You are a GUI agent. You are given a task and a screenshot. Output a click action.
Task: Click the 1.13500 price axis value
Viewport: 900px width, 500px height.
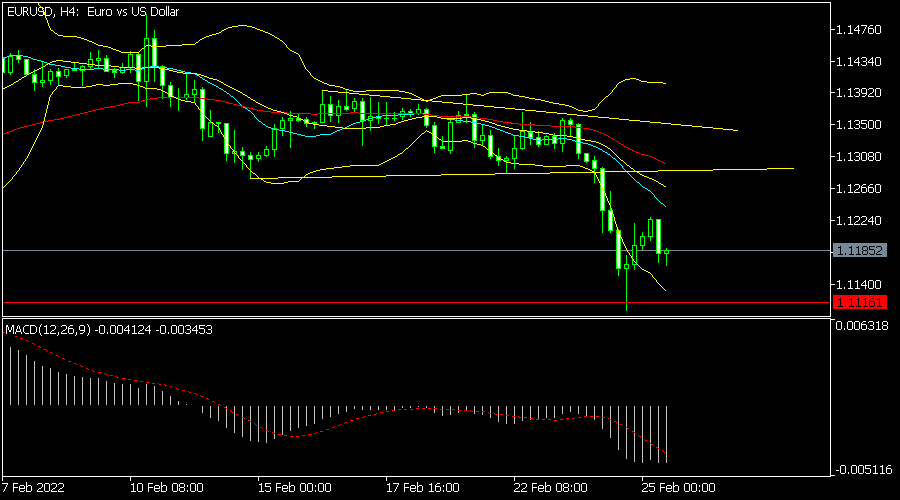[x=859, y=125]
